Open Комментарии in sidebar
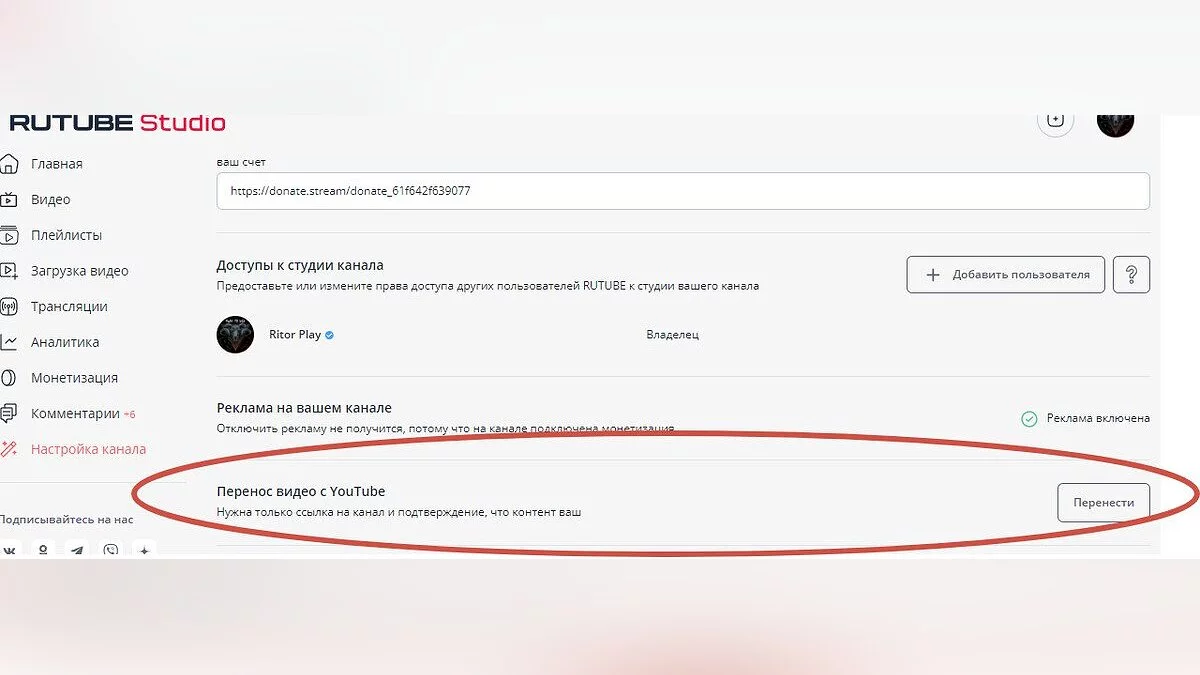The image size is (1200, 675). tap(75, 414)
